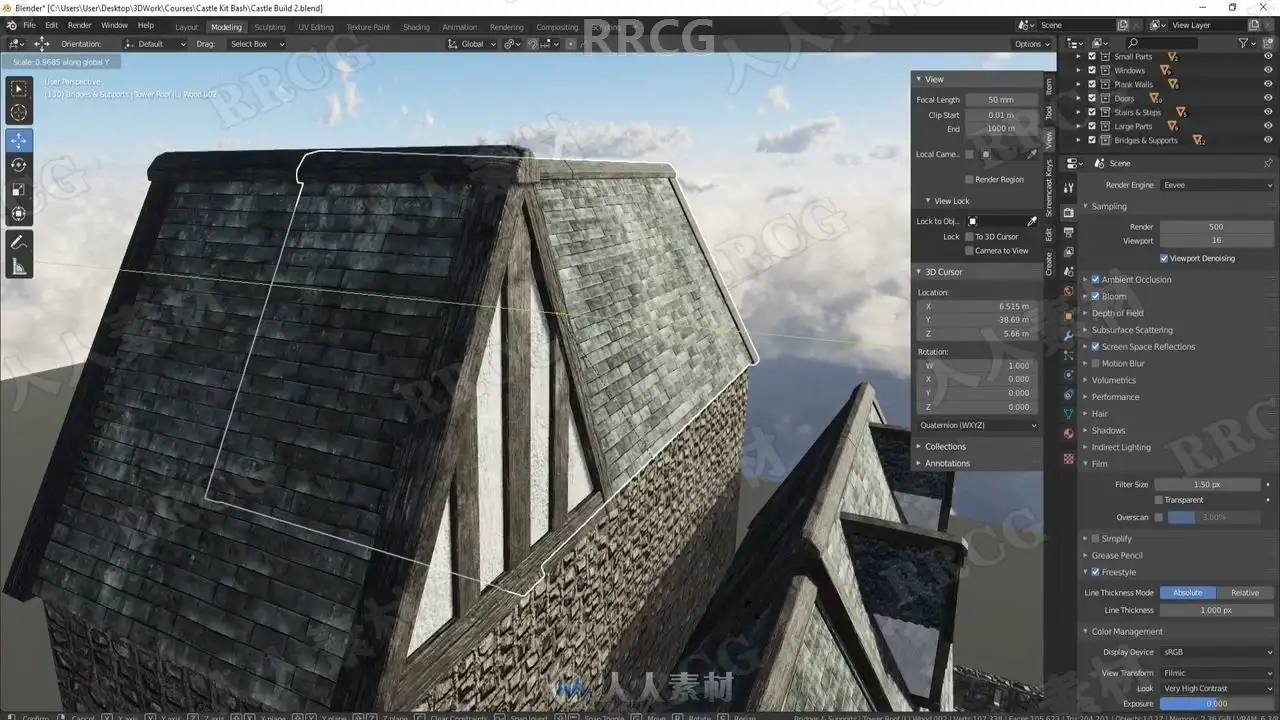Expand the Large Parts collection in outliner

1078,127
